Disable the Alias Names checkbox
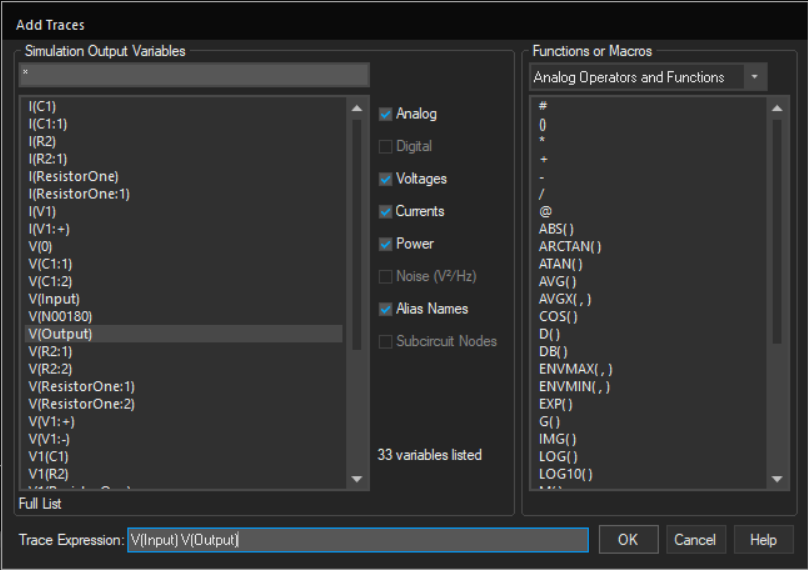 click(x=385, y=309)
